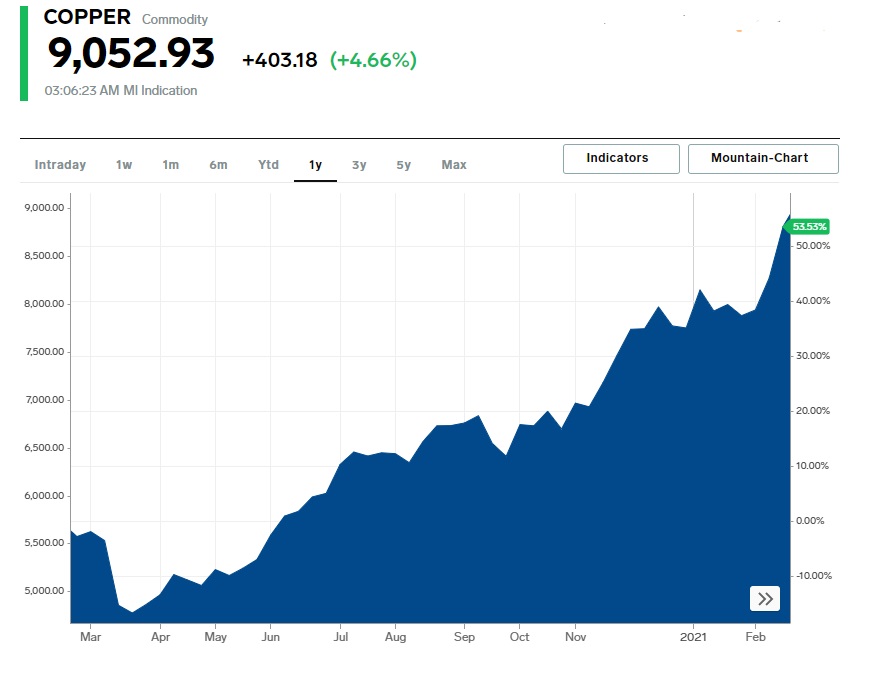Viewport: 879px width, 673px height.
Task: Switch to the Intraday range tab
Action: pyautogui.click(x=60, y=165)
